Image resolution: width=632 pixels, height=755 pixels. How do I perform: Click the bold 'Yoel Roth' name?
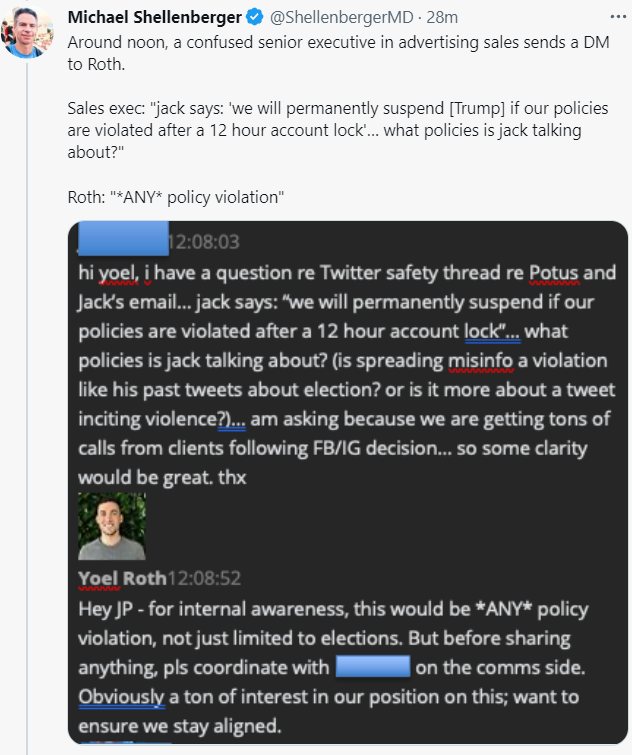(124, 580)
